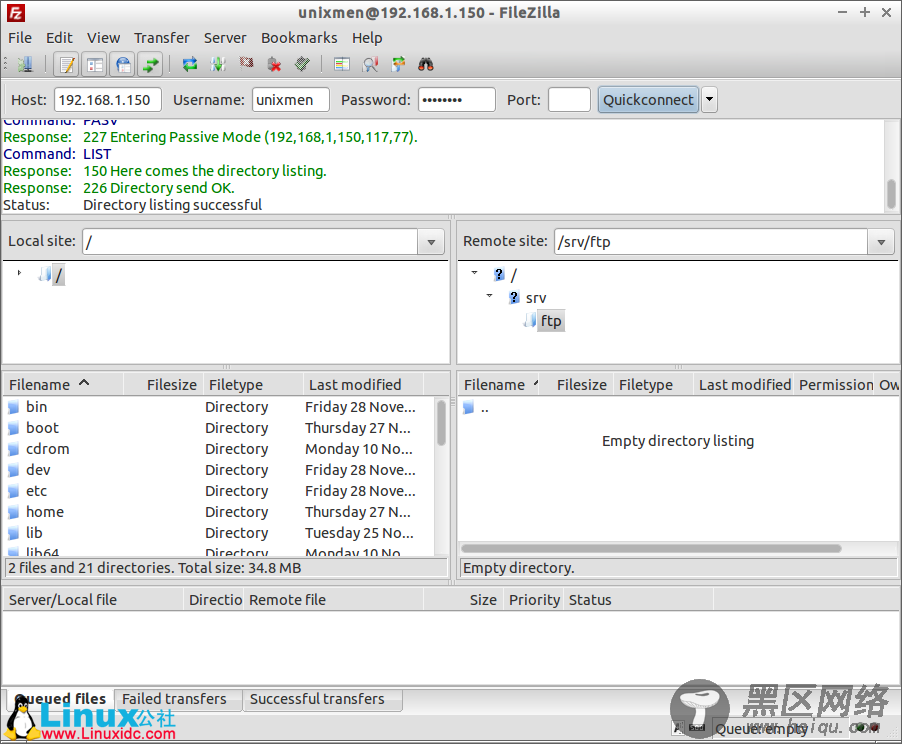Viewport: 902px width, 744px height.
Task: Open the View menu
Action: coord(104,38)
